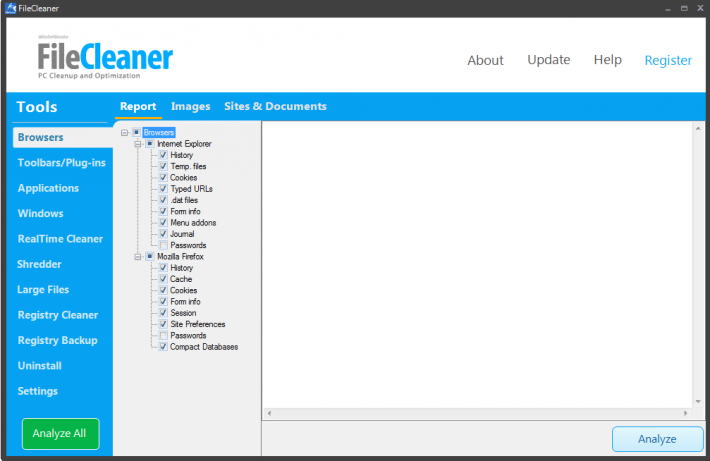Image resolution: width=710 pixels, height=461 pixels.
Task: Uncheck Firefox Form info checkbox
Action: [x=163, y=302]
